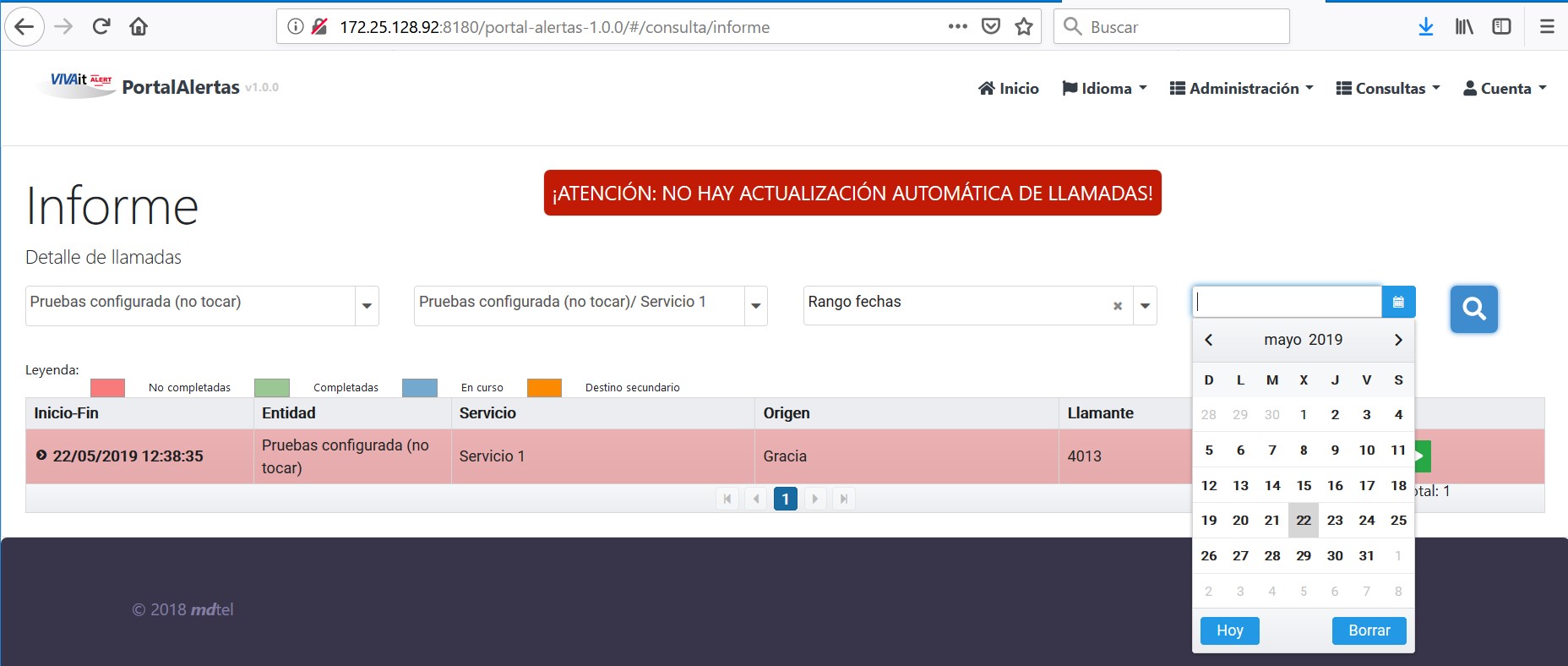The image size is (1568, 666).
Task: Open page actions three-dot menu
Action: [958, 27]
